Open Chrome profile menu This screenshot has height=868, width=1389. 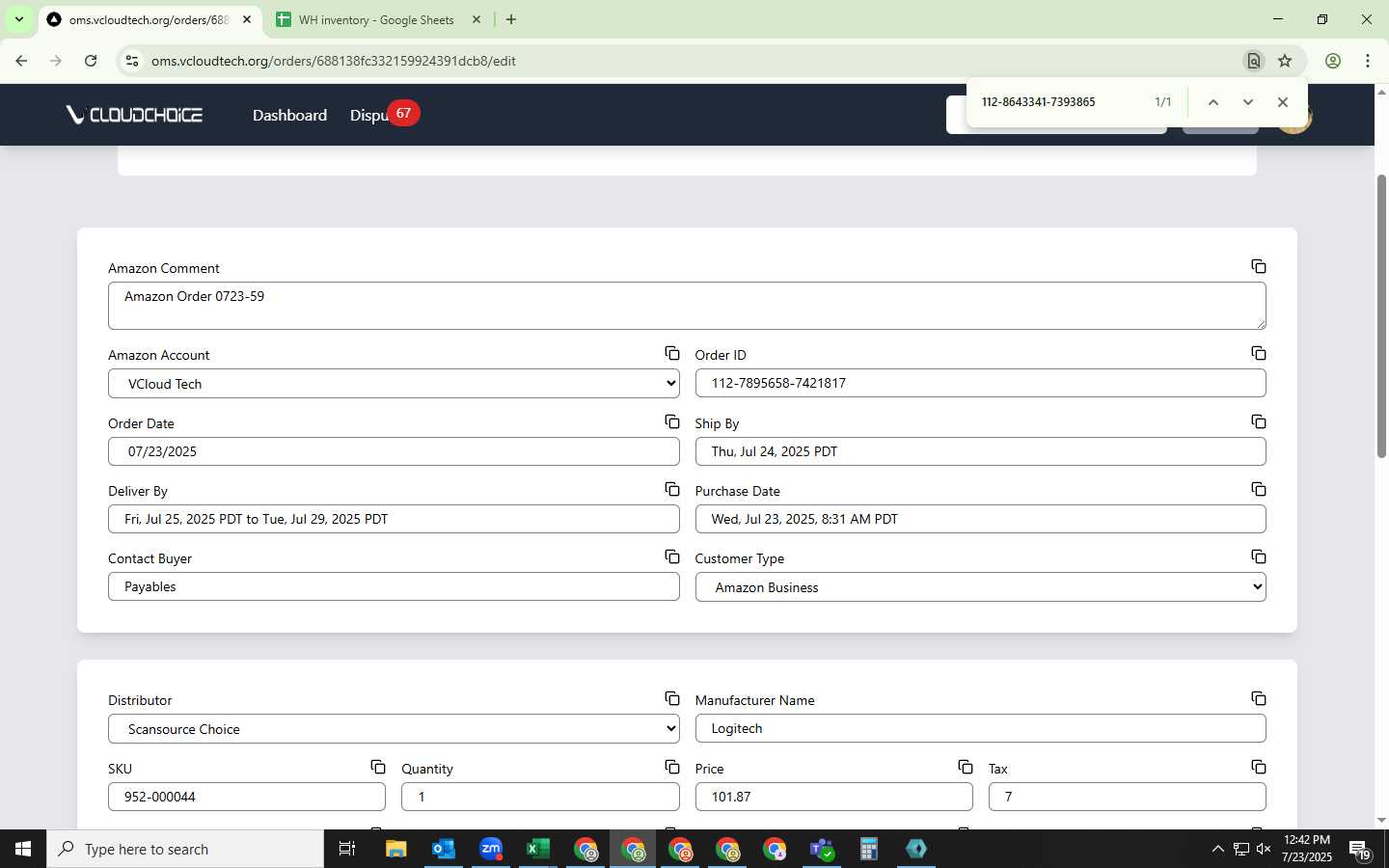pyautogui.click(x=1333, y=61)
